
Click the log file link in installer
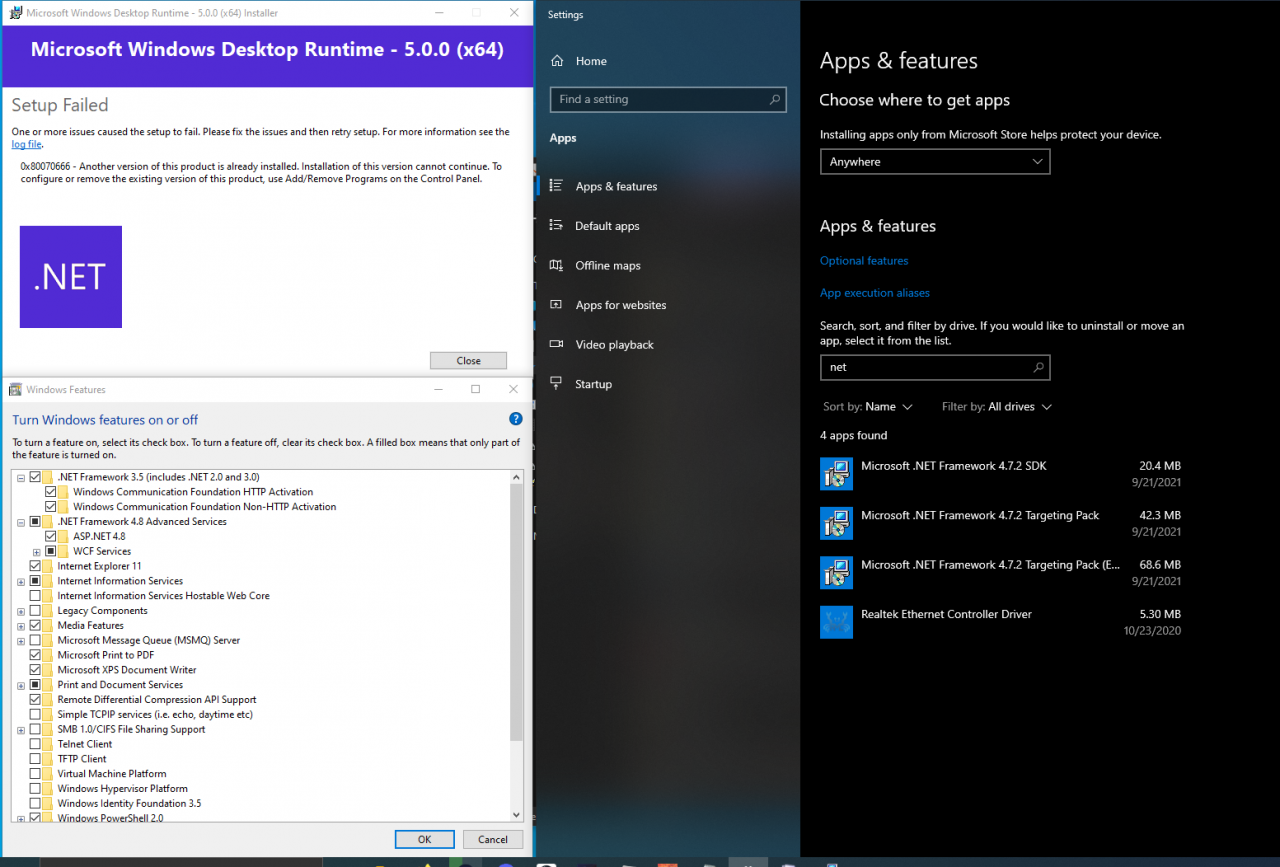tap(26, 144)
